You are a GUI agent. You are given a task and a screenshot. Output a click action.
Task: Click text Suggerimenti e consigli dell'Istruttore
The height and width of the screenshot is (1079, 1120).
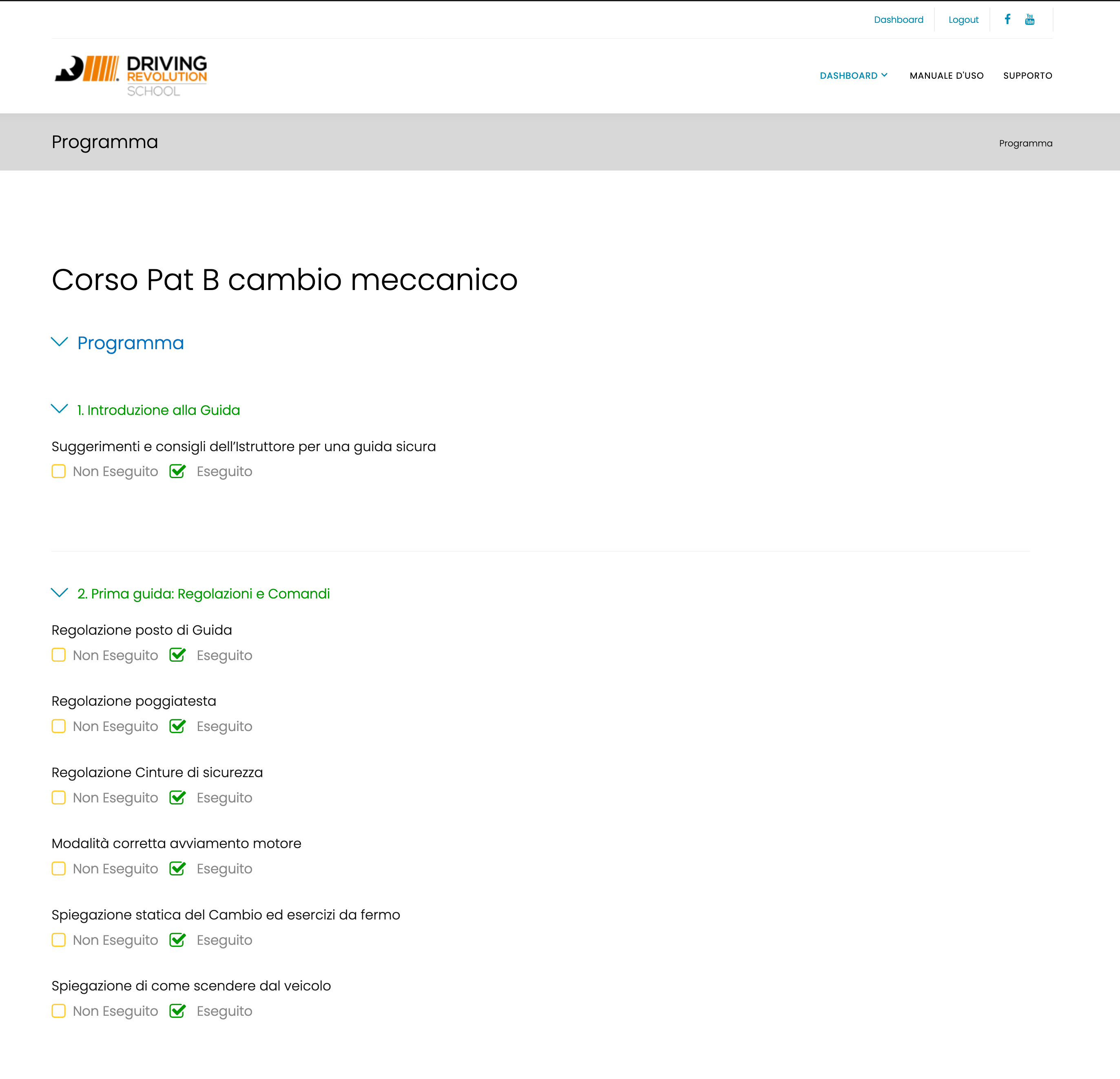point(243,446)
